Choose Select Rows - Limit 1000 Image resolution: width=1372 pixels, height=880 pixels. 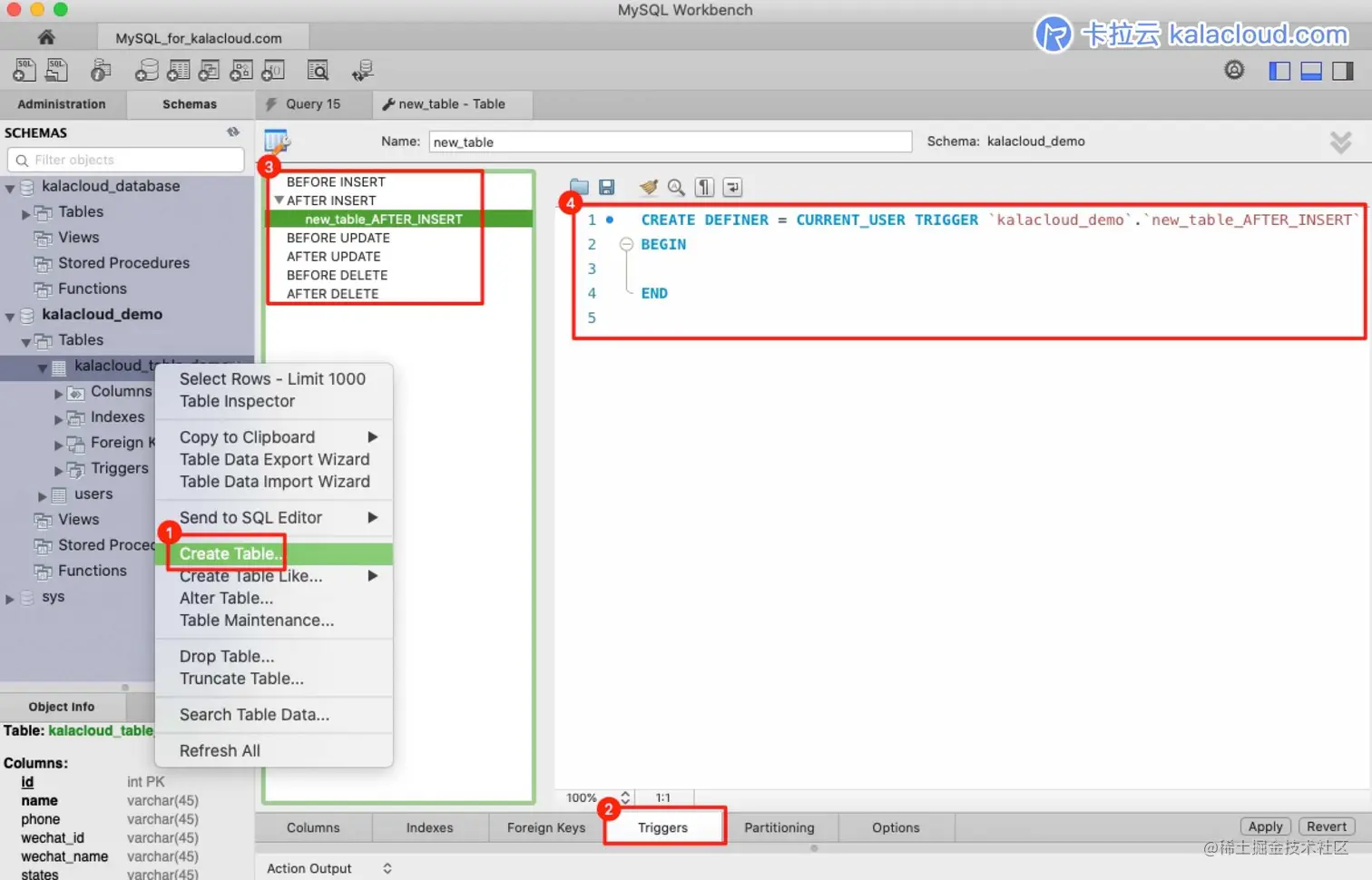click(274, 379)
